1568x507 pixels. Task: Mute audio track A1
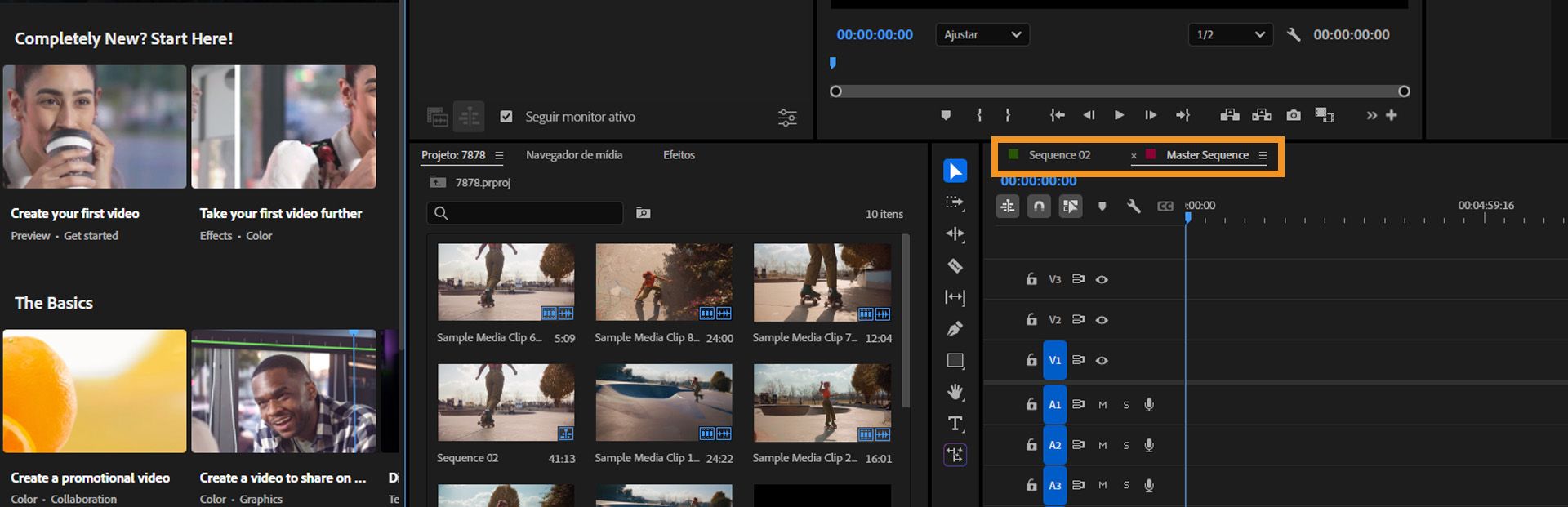click(x=1102, y=405)
